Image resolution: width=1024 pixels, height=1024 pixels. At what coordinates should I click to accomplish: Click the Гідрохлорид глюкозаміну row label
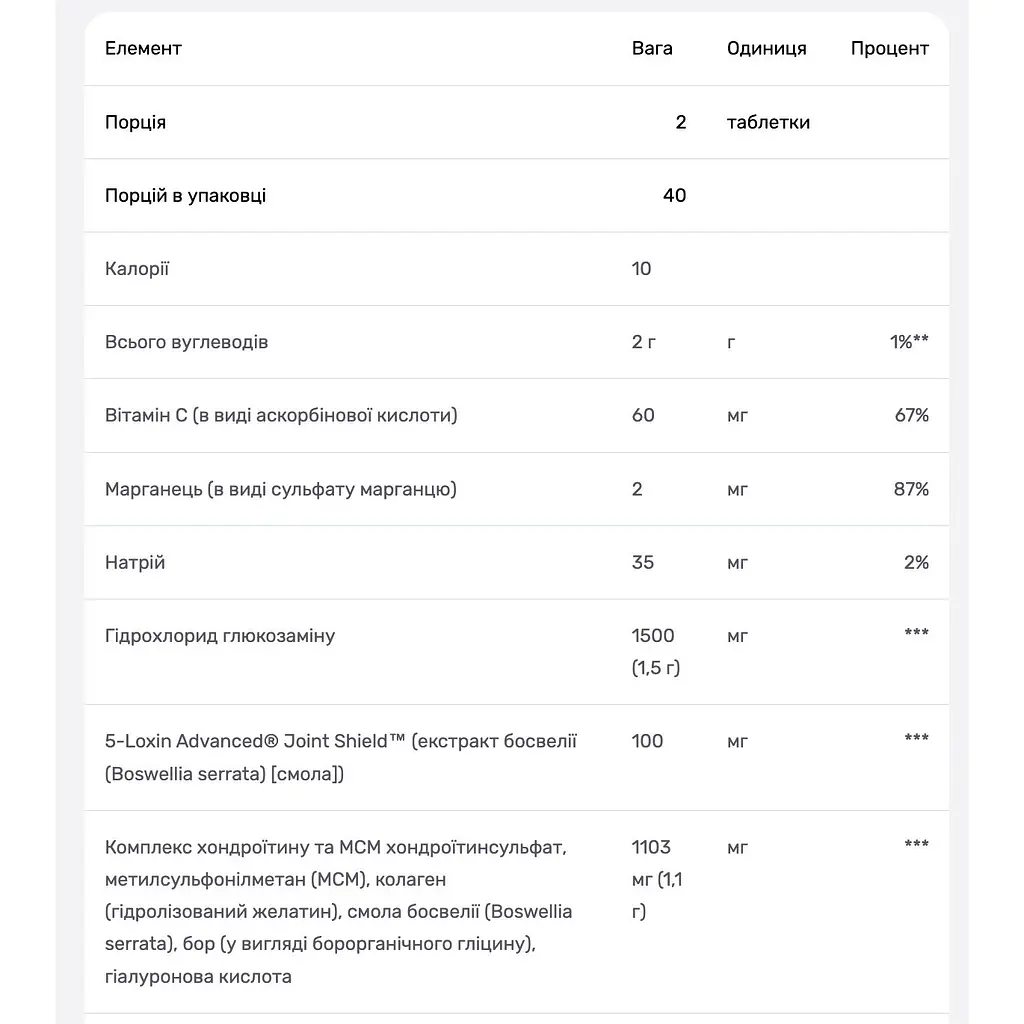tap(219, 636)
